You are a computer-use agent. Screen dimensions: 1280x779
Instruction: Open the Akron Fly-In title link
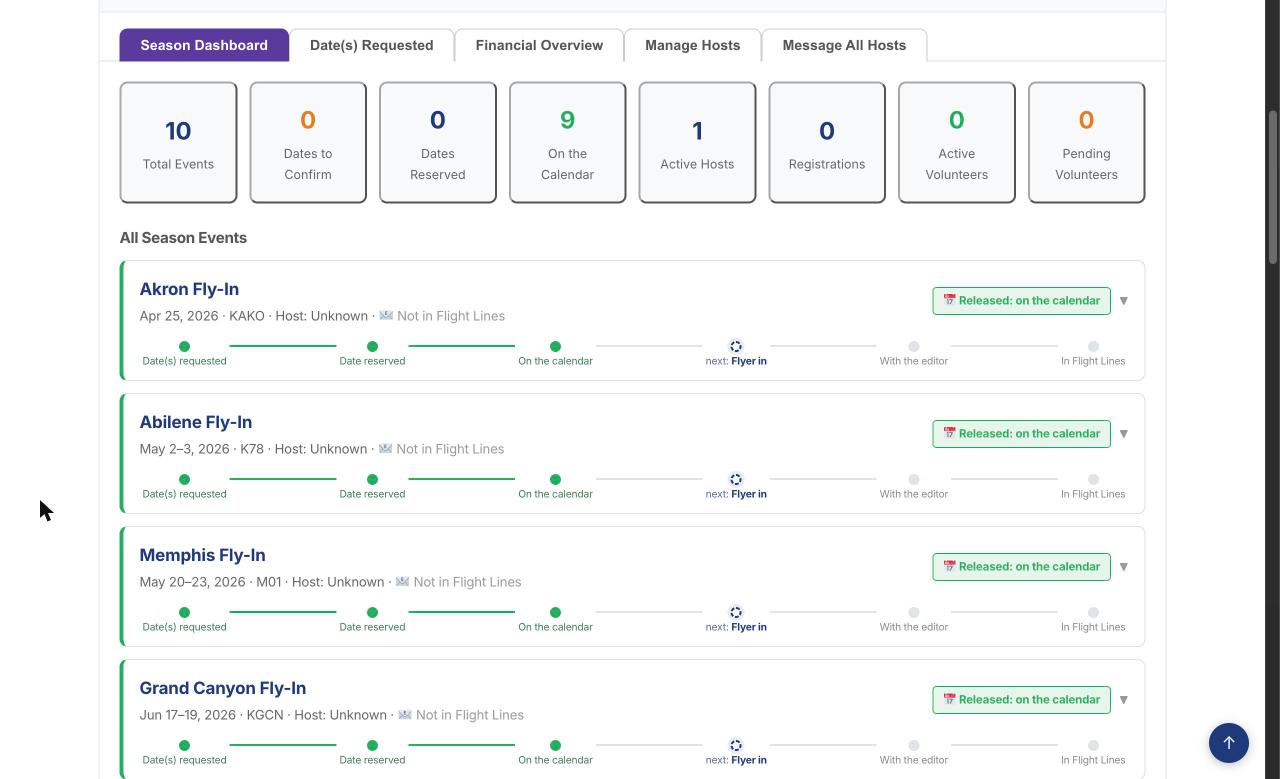coord(189,289)
